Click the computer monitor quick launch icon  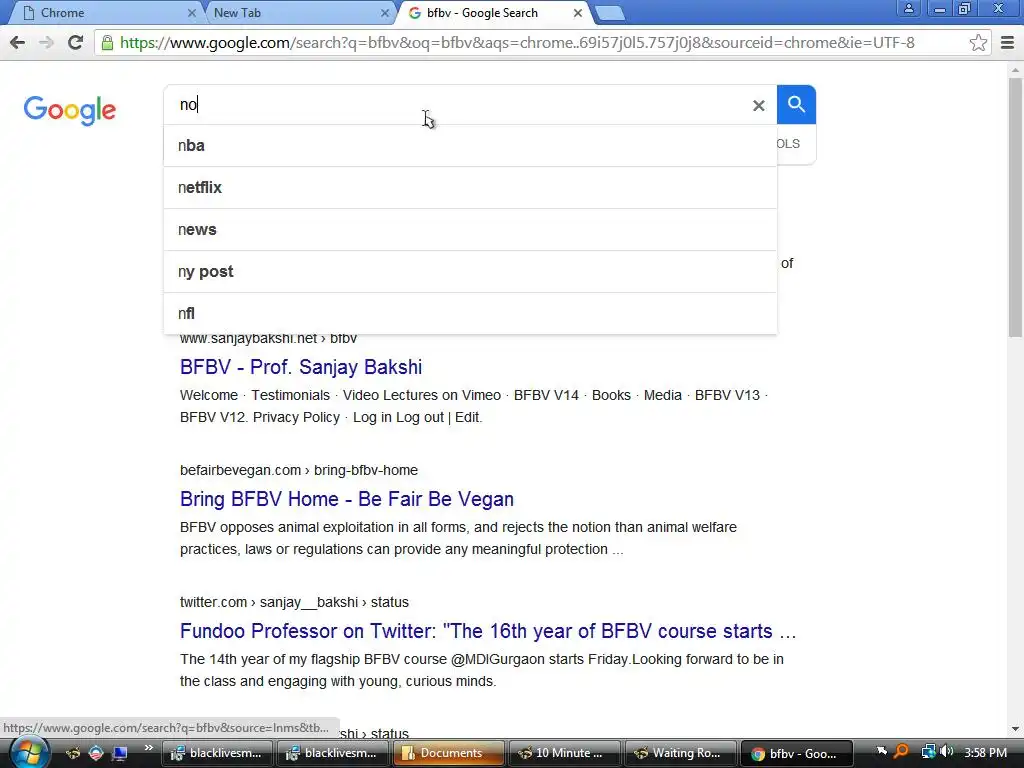tap(120, 753)
